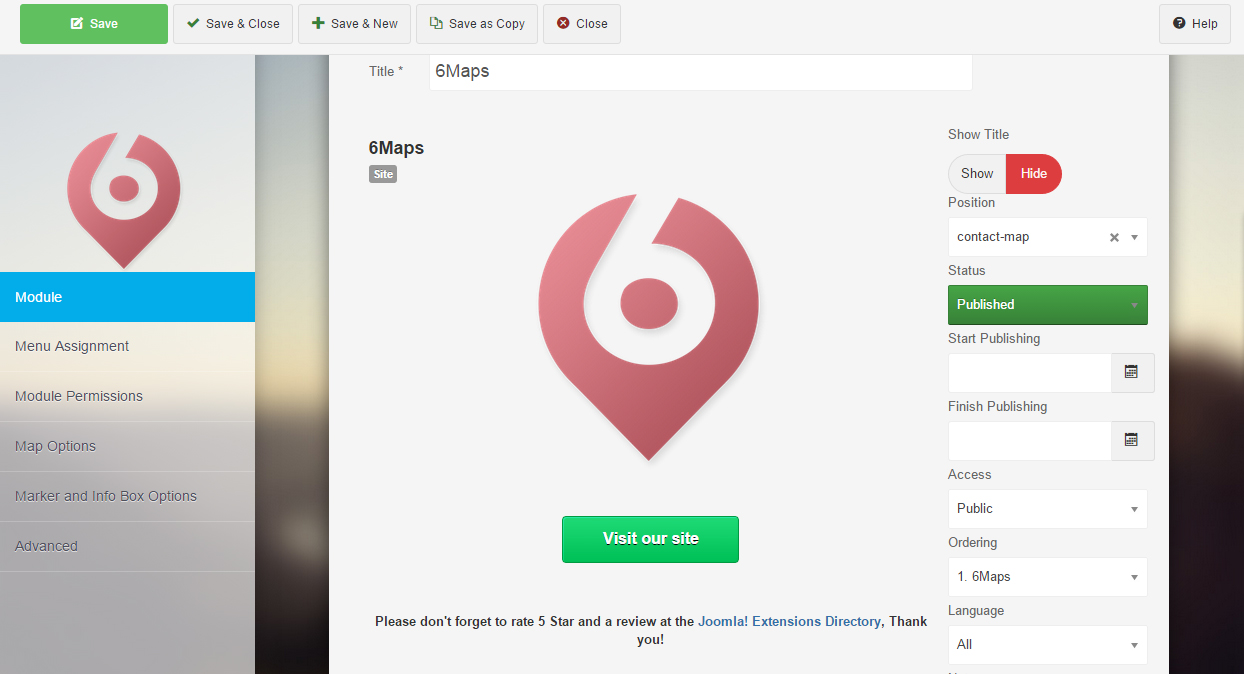The width and height of the screenshot is (1244, 674).
Task: Open the Finish Publishing calendar icon
Action: (x=1132, y=440)
